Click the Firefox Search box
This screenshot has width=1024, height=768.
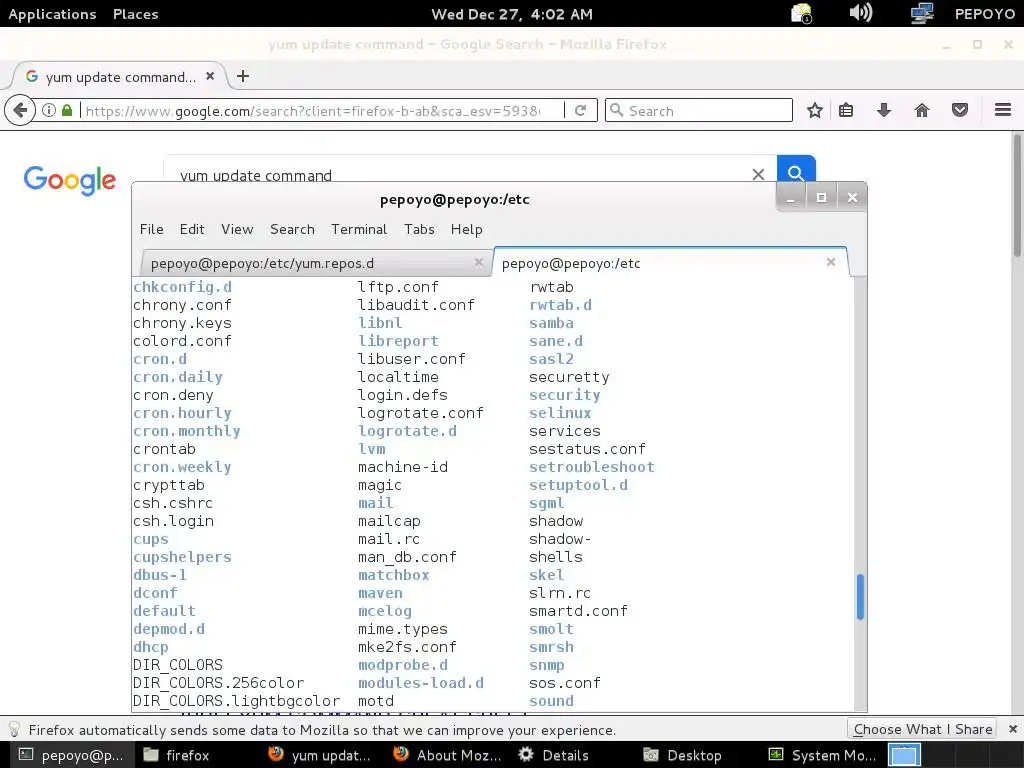coord(699,110)
